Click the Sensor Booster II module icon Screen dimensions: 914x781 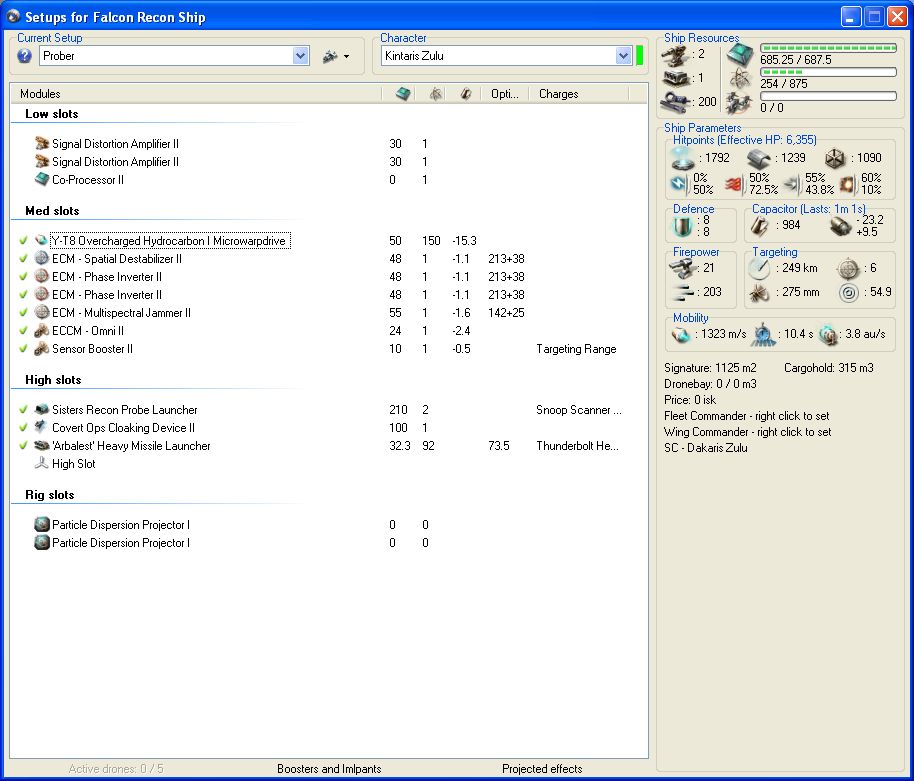coord(41,349)
